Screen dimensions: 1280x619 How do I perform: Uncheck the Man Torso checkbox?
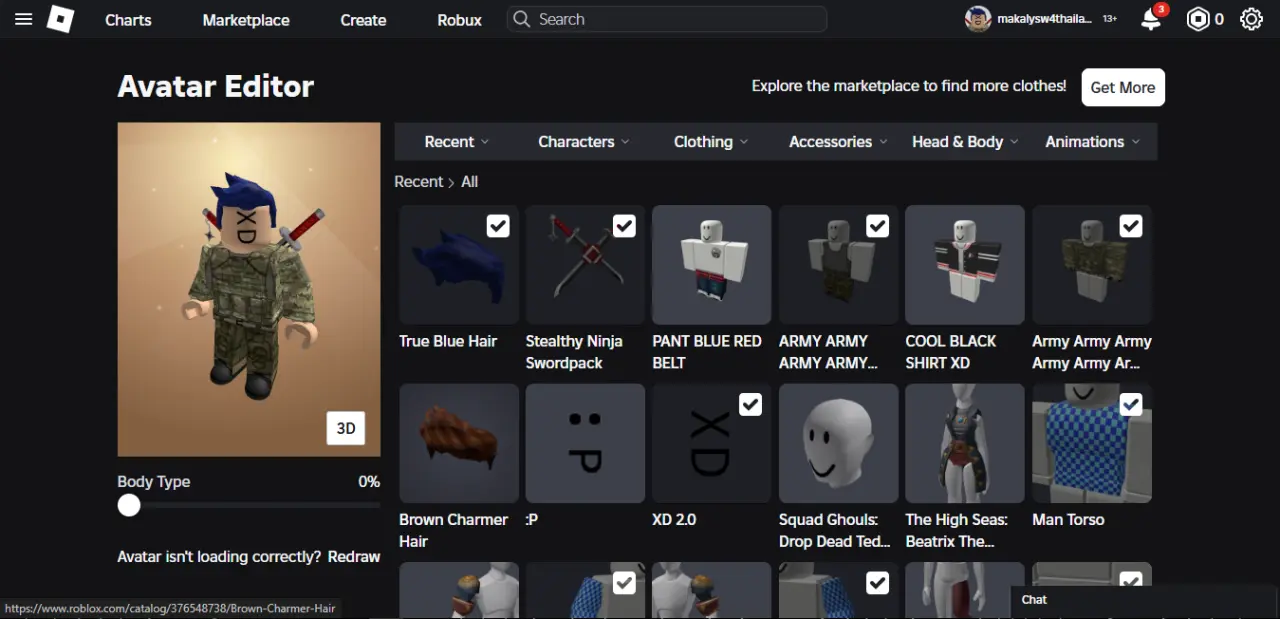[1131, 404]
